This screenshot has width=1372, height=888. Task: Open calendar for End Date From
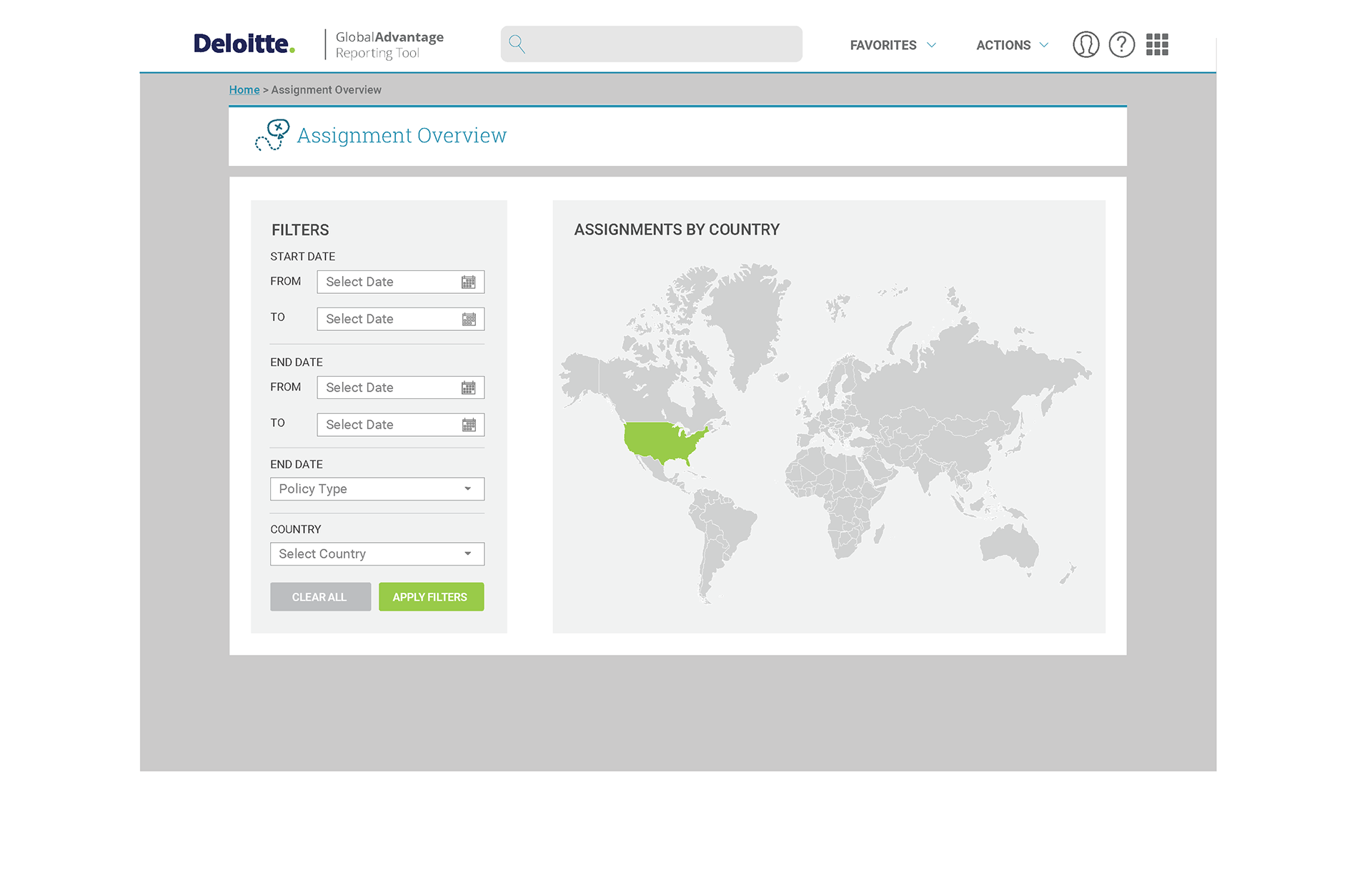pos(468,388)
